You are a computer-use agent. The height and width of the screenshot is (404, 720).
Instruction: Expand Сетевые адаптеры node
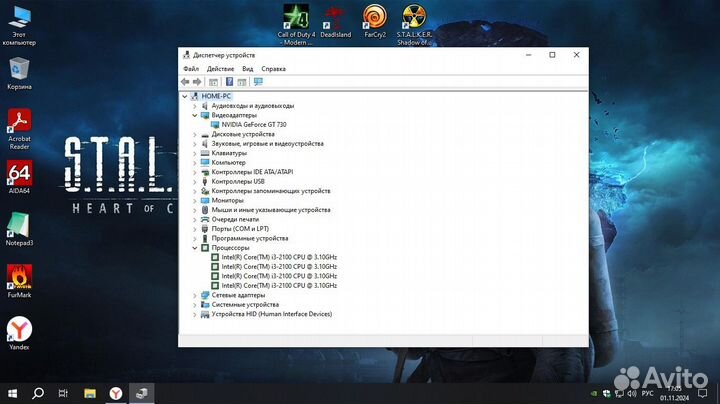pyautogui.click(x=195, y=295)
